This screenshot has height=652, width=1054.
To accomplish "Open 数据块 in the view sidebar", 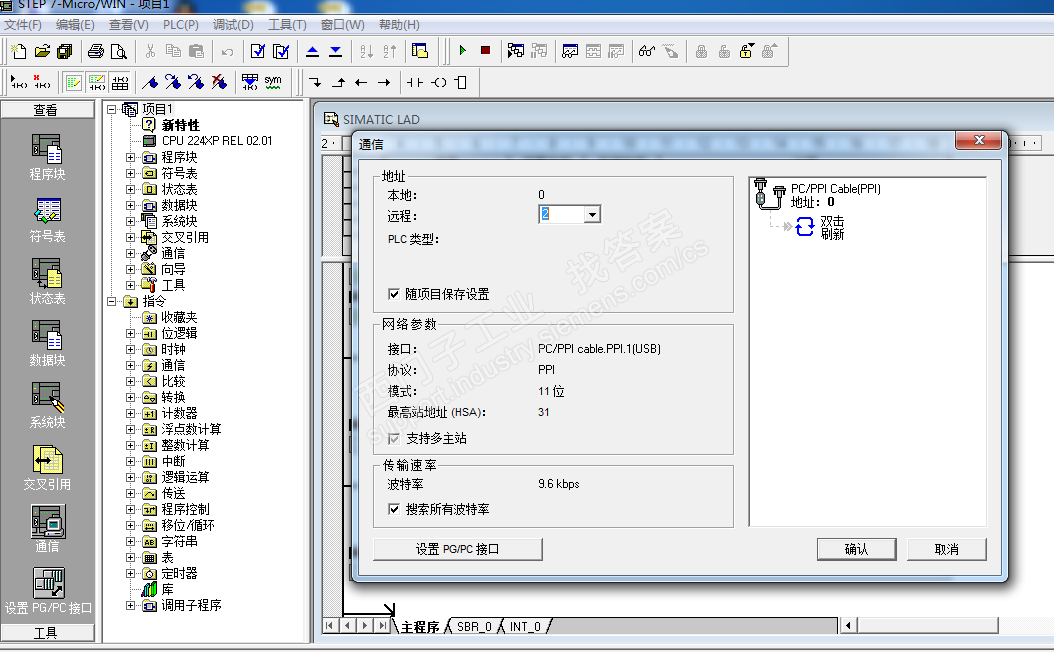I will (47, 343).
